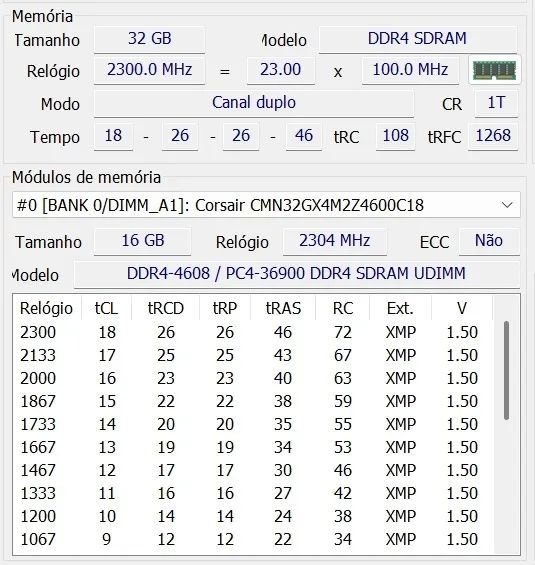The width and height of the screenshot is (535, 565).
Task: Click the tRC value 108
Action: click(x=396, y=136)
